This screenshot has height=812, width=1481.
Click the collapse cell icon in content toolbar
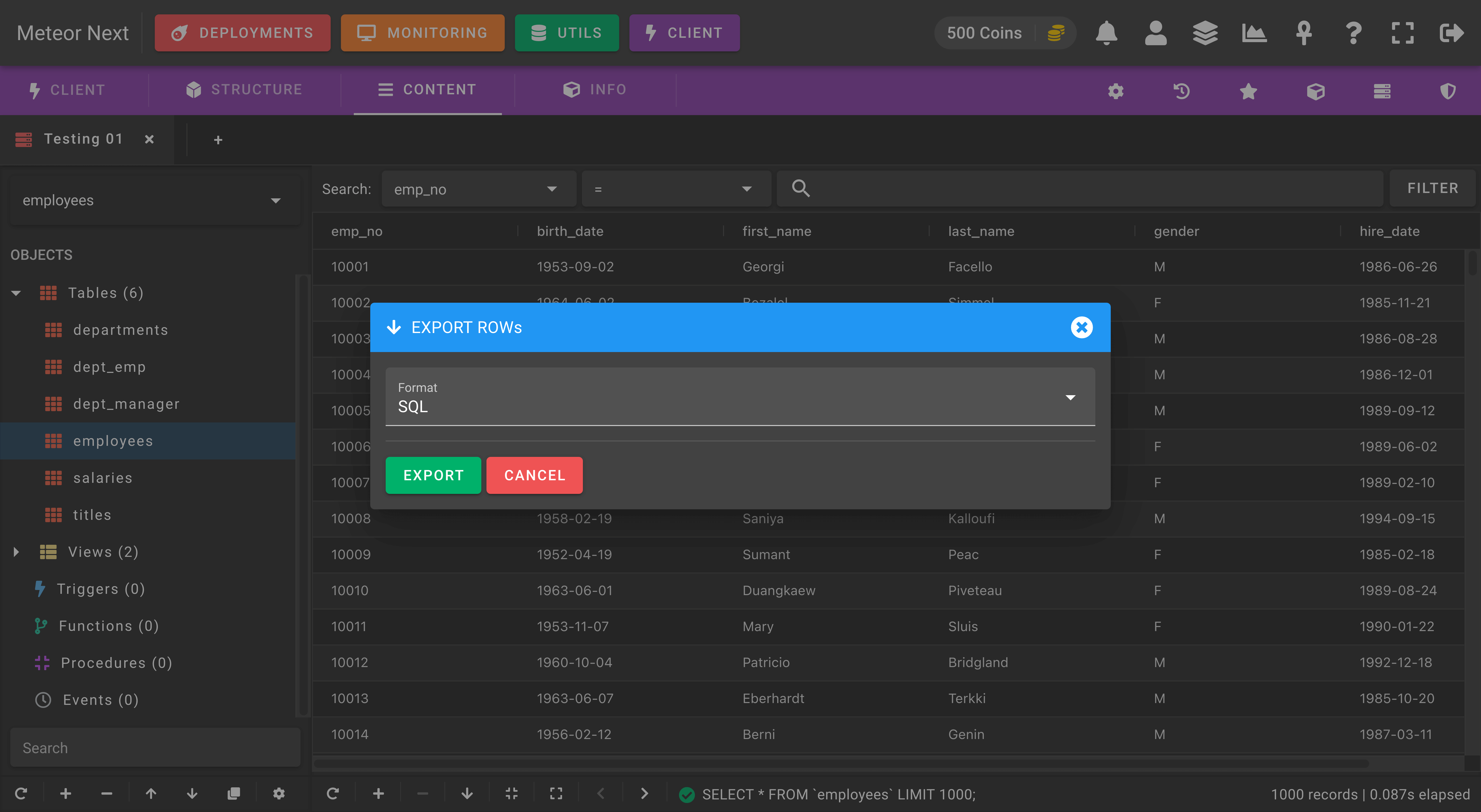[x=512, y=793]
